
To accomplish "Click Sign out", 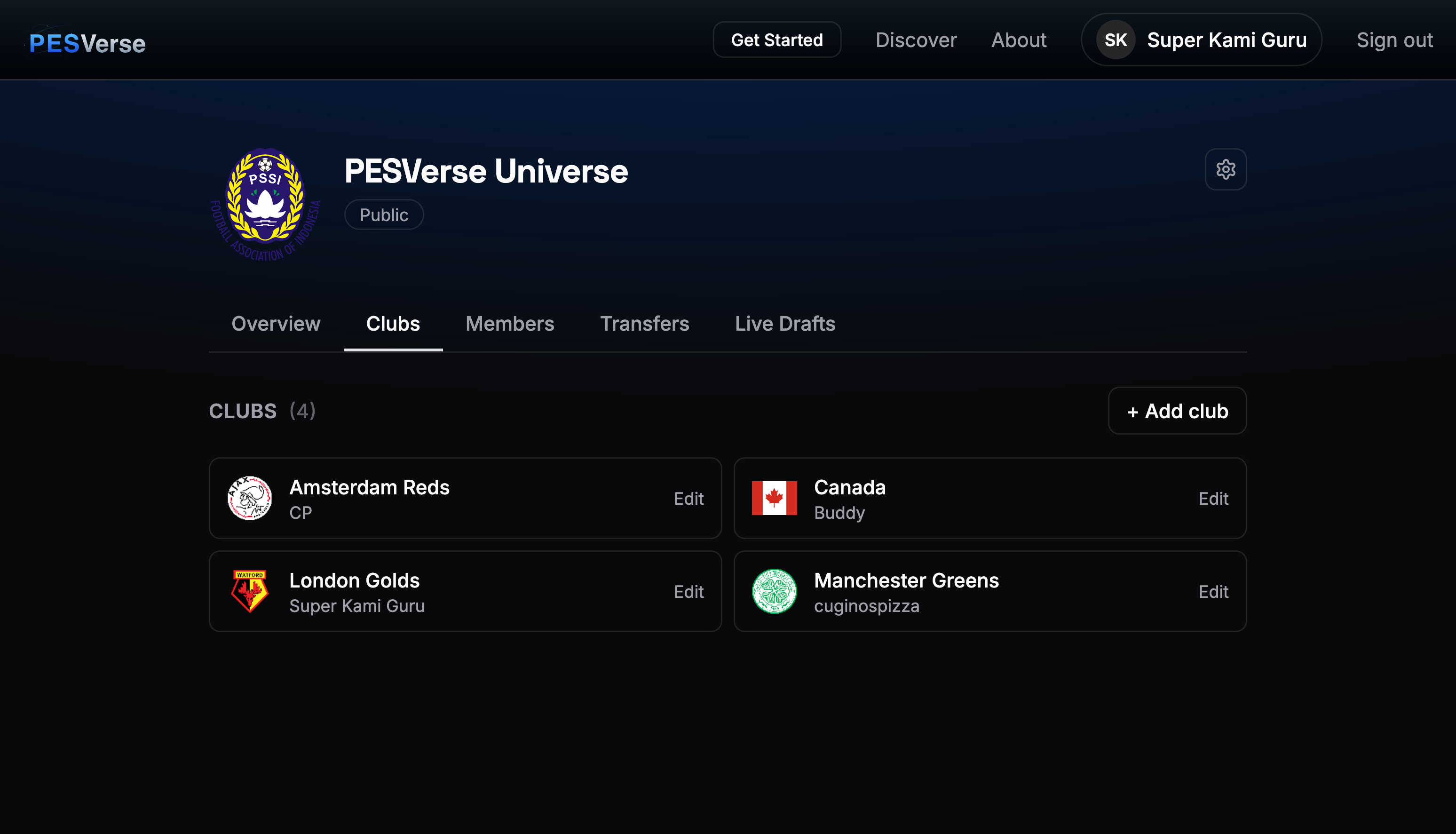I will click(1395, 40).
